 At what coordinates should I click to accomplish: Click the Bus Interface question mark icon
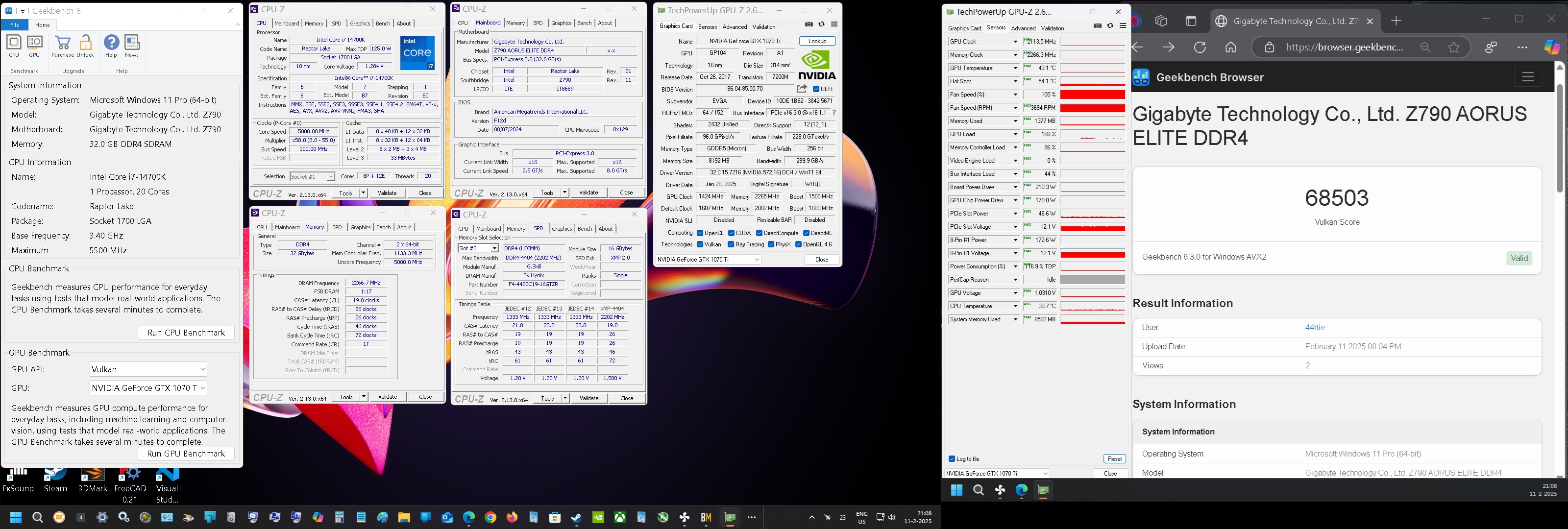[x=834, y=113]
